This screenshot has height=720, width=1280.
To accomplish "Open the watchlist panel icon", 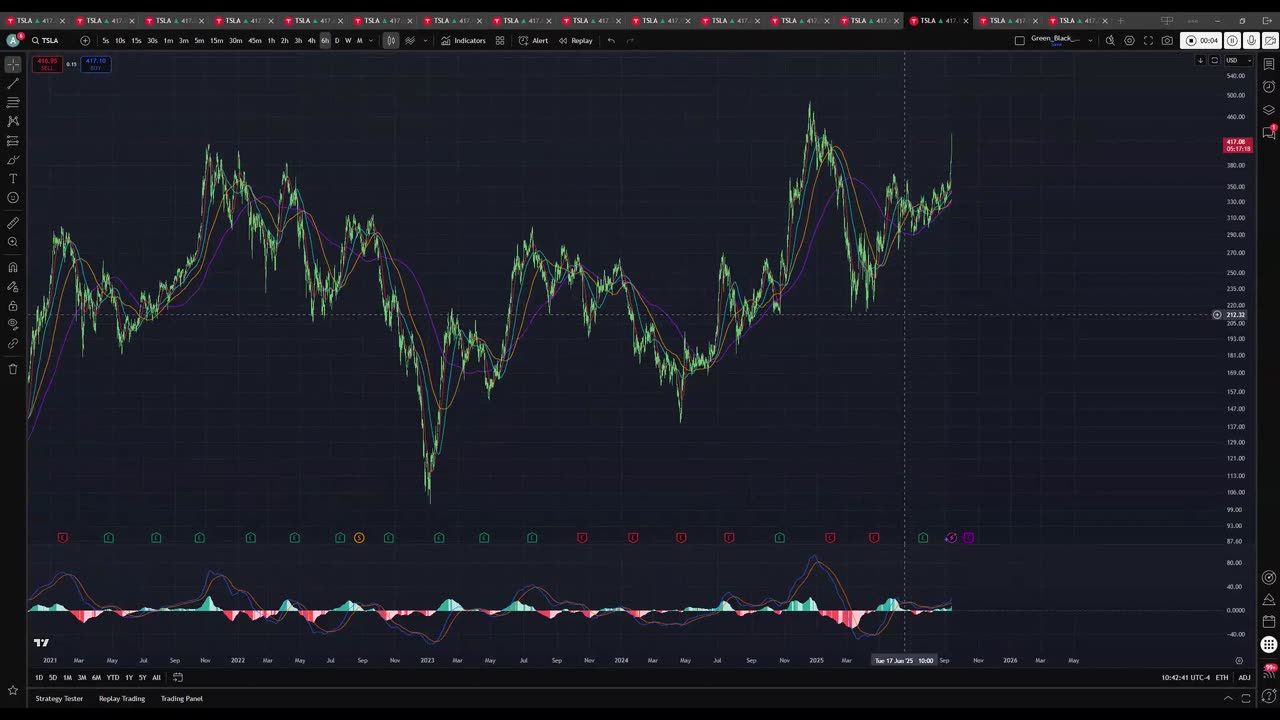I will [x=1269, y=64].
